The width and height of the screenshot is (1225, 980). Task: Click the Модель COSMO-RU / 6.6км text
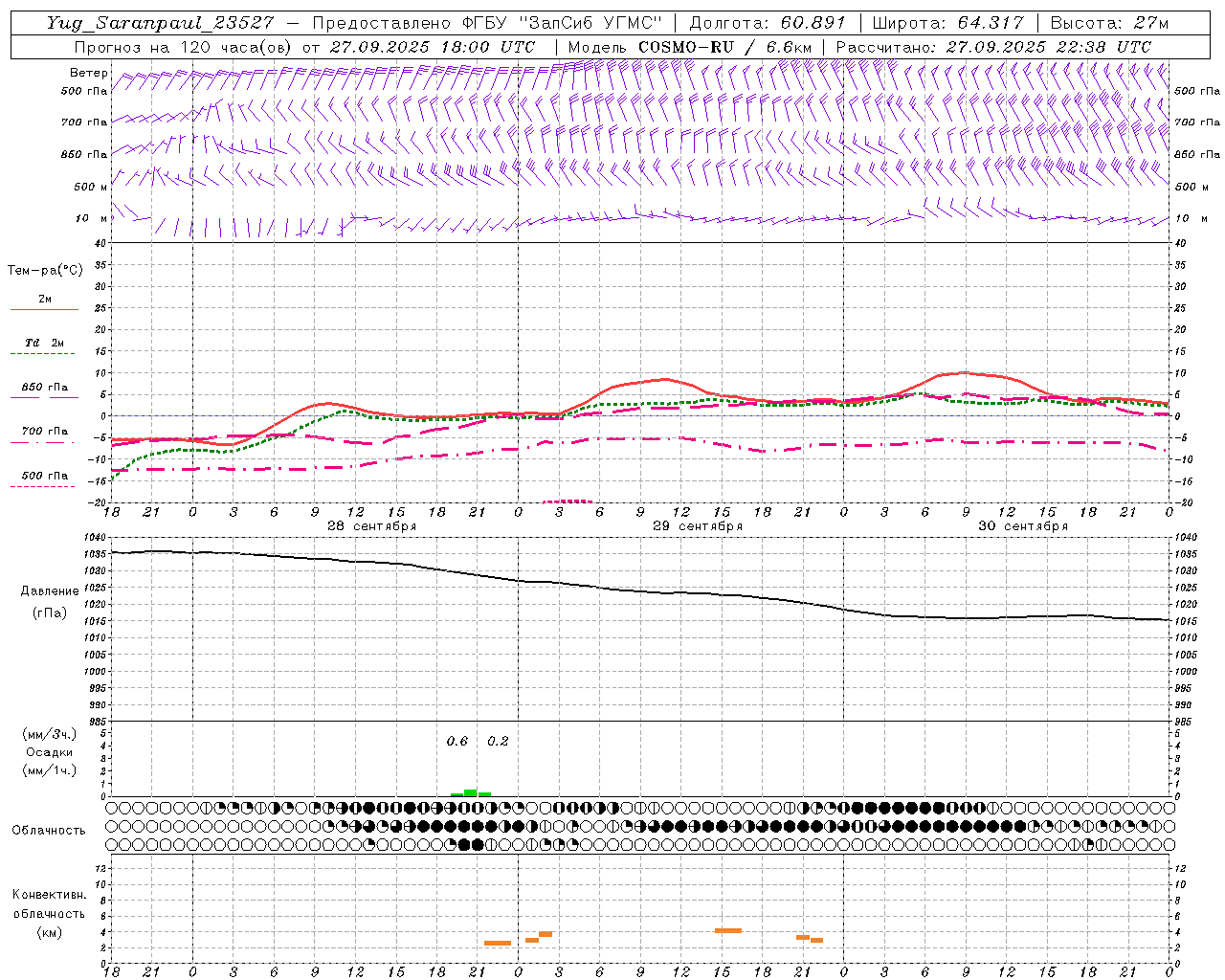point(690,47)
